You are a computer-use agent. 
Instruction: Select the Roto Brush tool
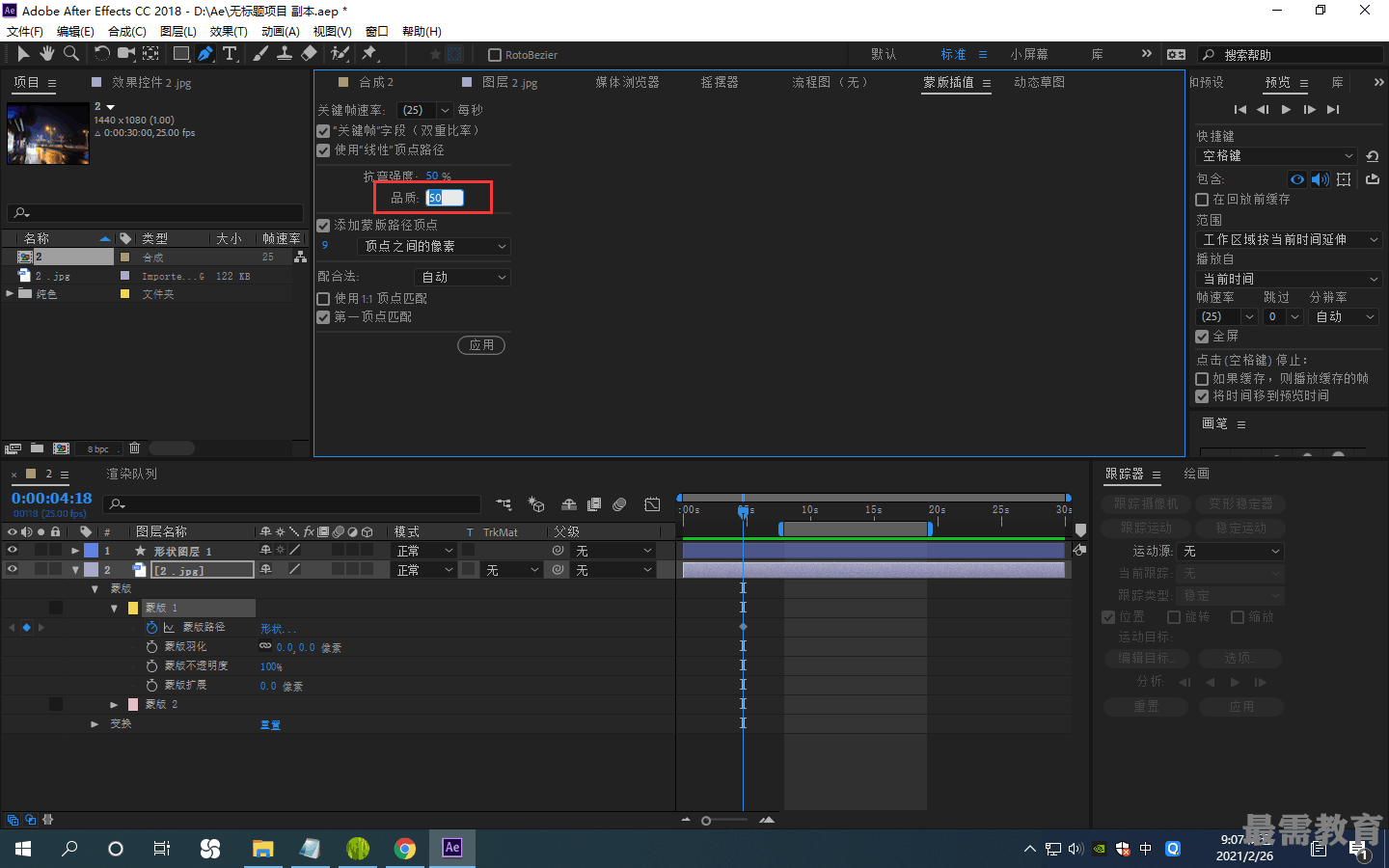340,54
